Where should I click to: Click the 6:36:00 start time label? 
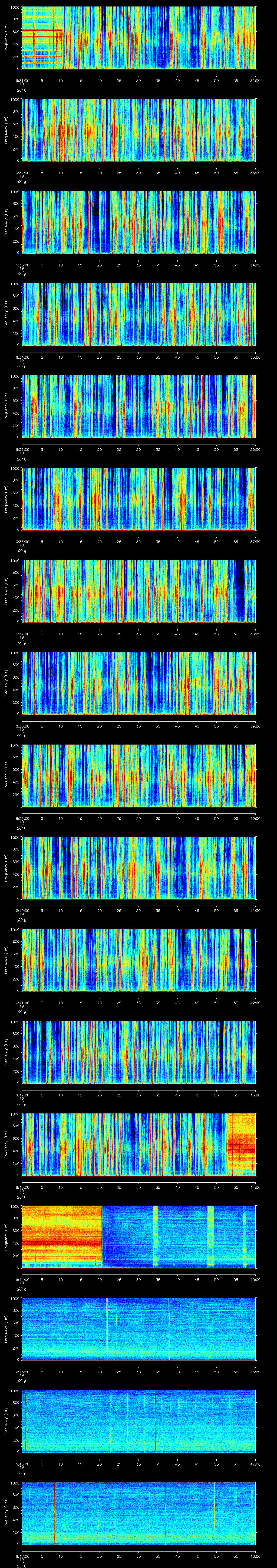(22, 542)
